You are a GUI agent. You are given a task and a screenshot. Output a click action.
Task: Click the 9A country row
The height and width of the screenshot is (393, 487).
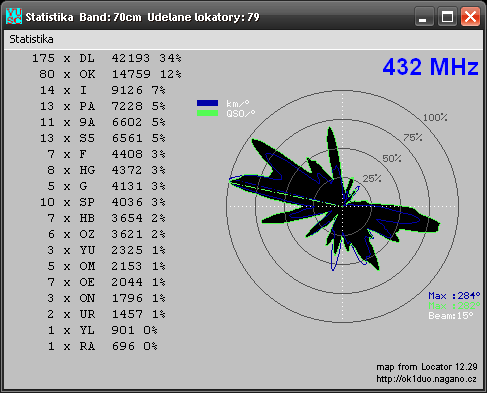tap(103, 122)
